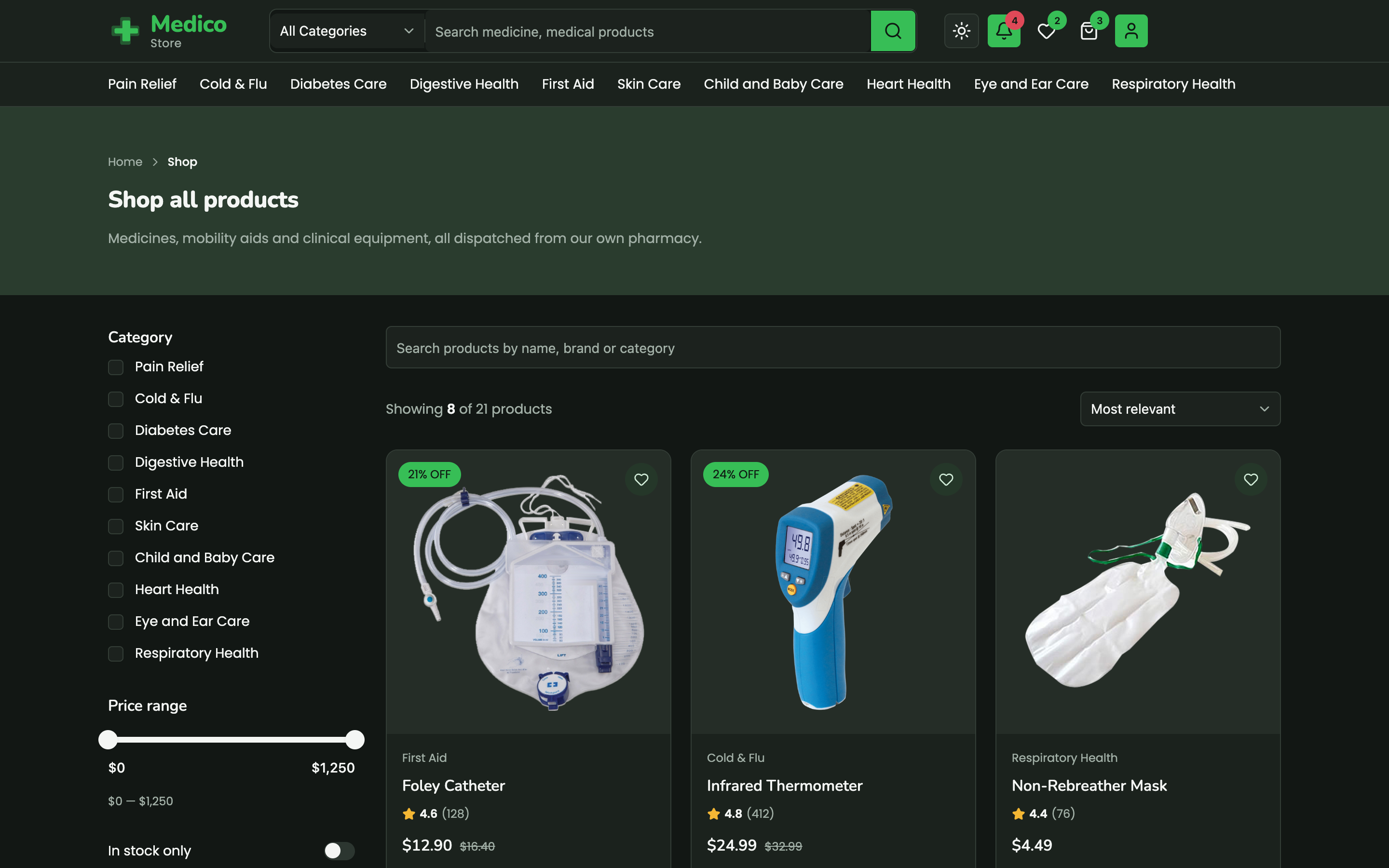Open Pain Relief in the navigation bar
The height and width of the screenshot is (868, 1389).
tap(142, 84)
